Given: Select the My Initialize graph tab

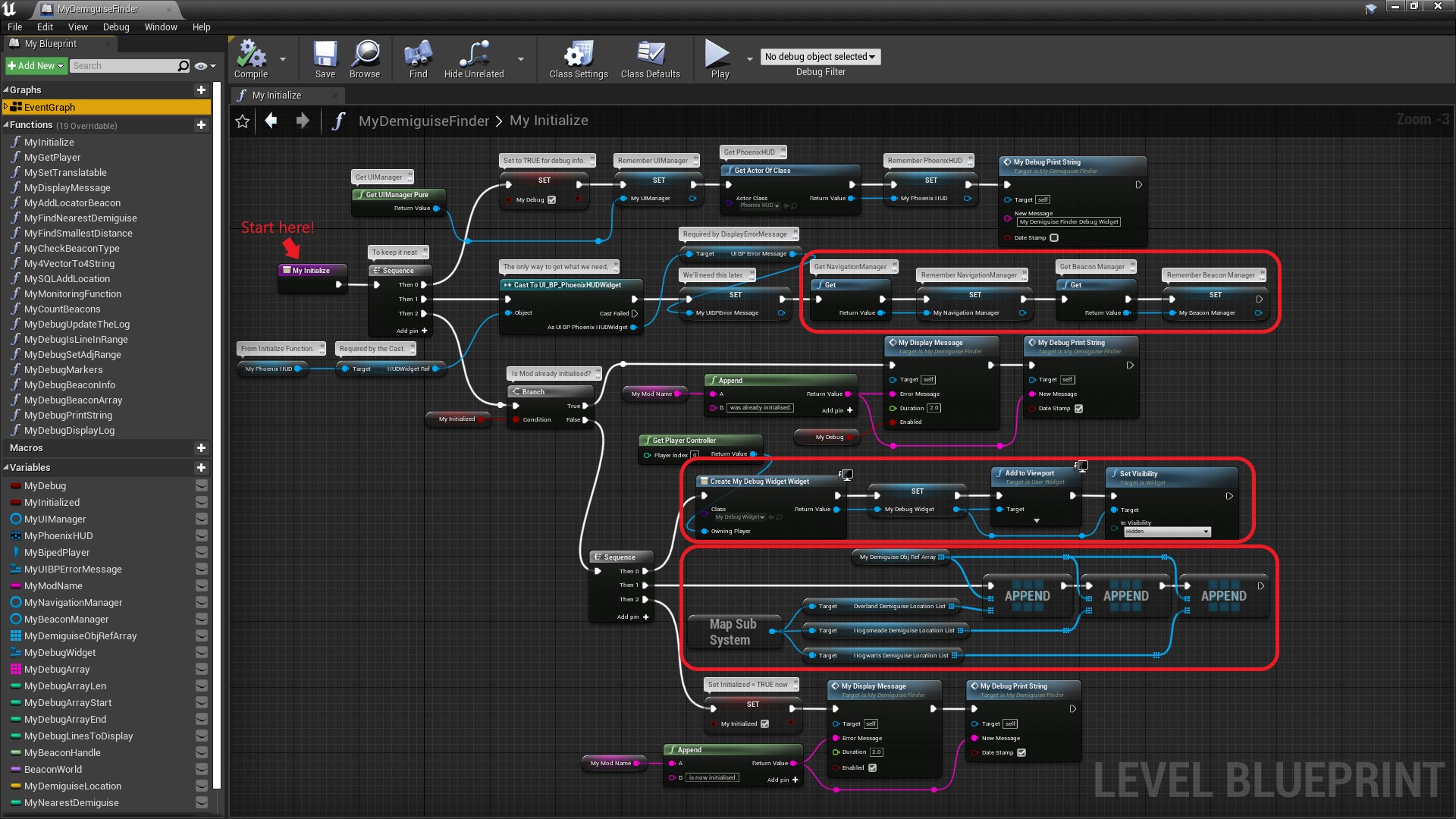Looking at the screenshot, I should click(x=287, y=96).
